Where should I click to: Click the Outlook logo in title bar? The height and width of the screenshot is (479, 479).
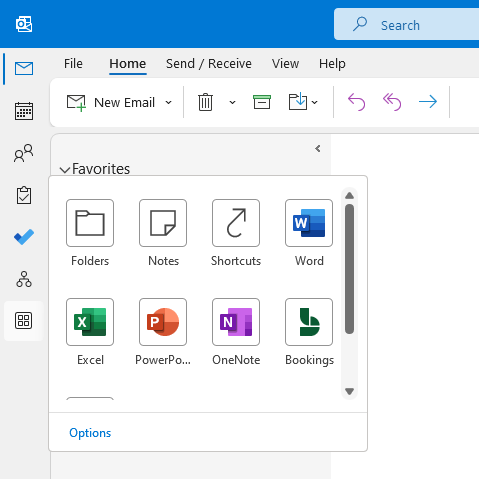(x=24, y=24)
